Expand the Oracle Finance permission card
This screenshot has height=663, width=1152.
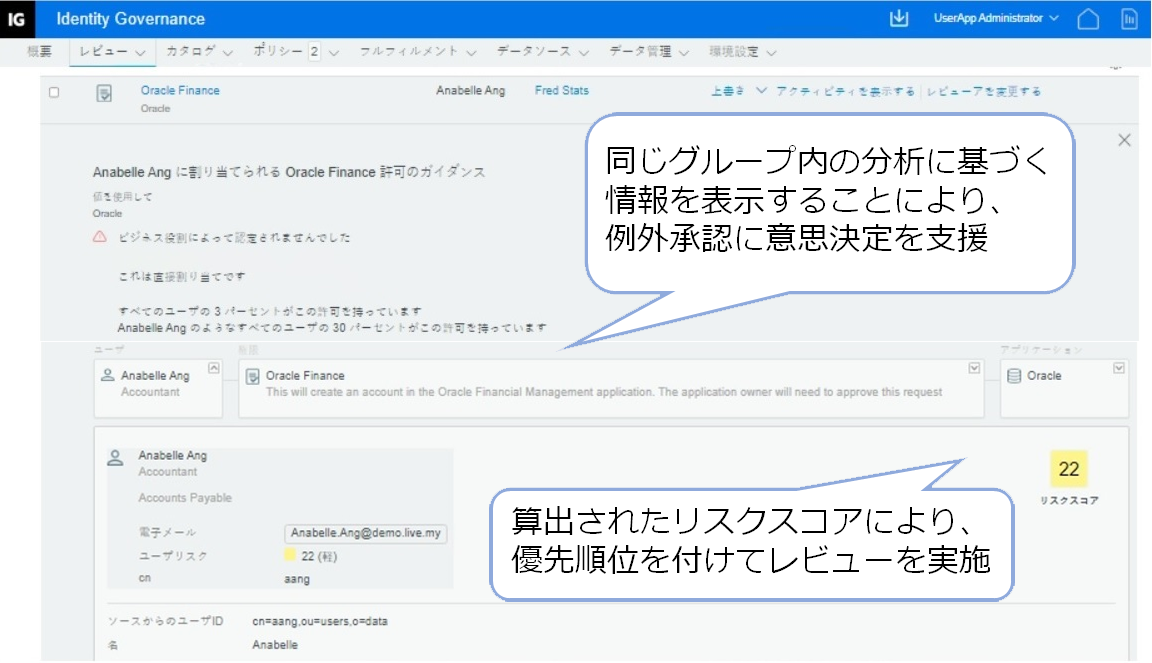coord(975,368)
